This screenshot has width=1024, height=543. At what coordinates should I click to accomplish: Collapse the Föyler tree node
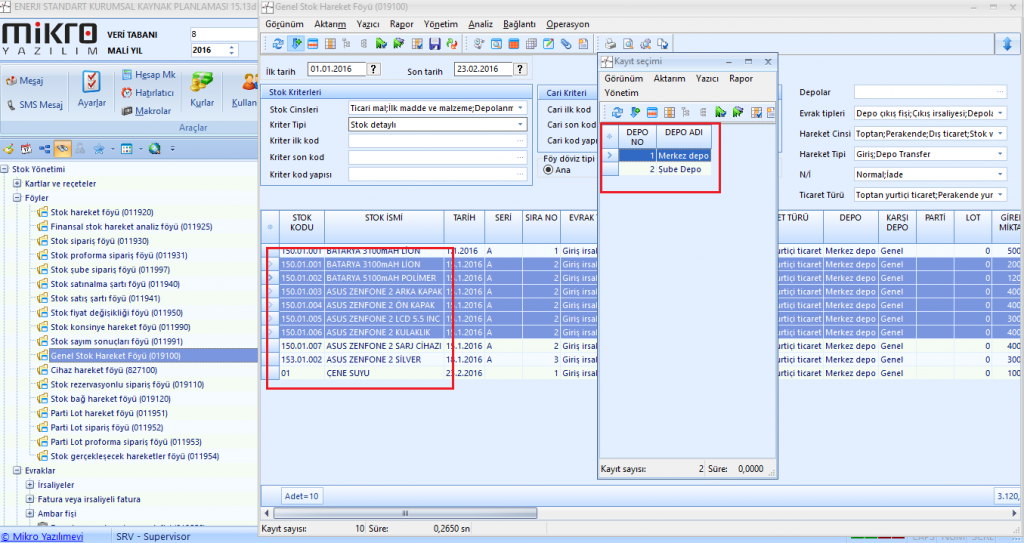tap(17, 198)
